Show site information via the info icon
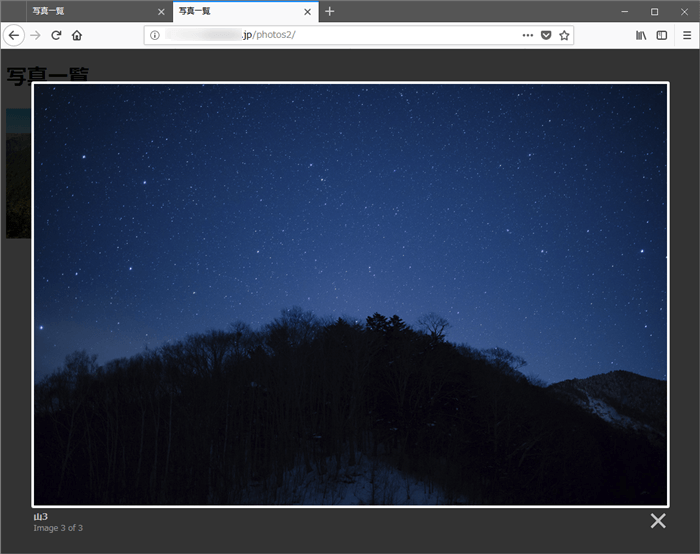700x554 pixels. (155, 35)
